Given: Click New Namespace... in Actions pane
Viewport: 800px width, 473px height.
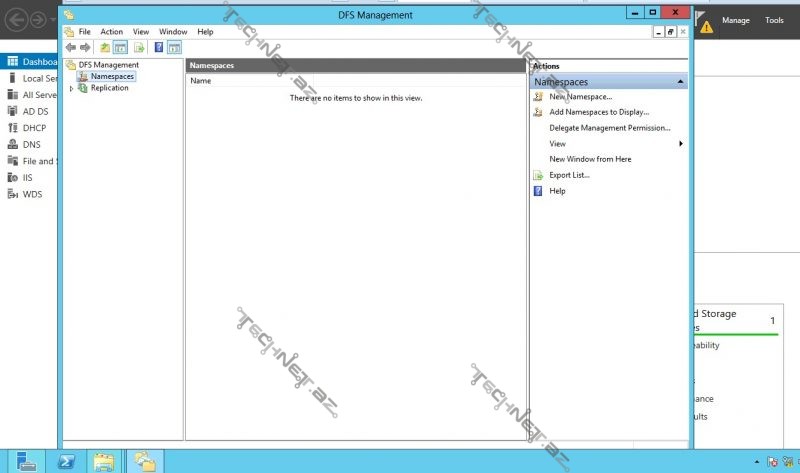Looking at the screenshot, I should pyautogui.click(x=580, y=97).
